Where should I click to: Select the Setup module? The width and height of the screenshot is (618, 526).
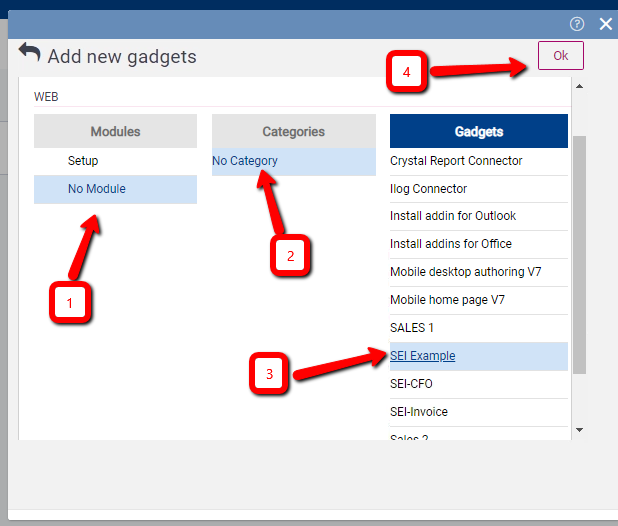tap(83, 161)
